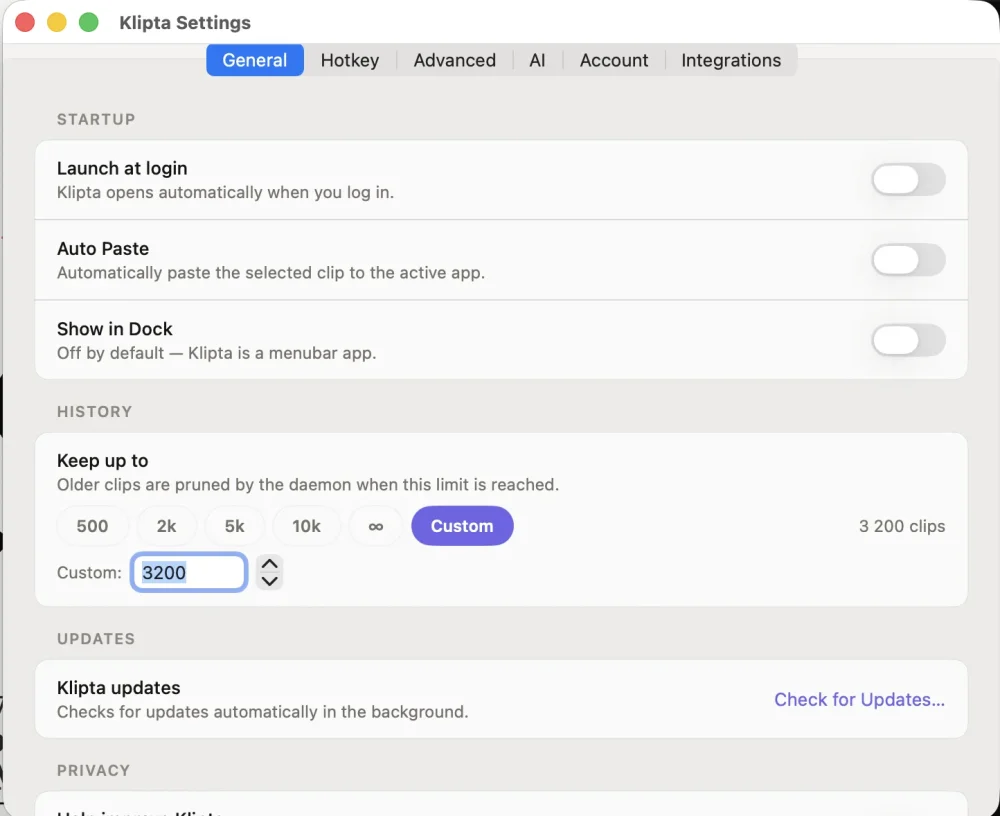Click Check for Updates link
This screenshot has height=816, width=1000.
pyautogui.click(x=859, y=699)
